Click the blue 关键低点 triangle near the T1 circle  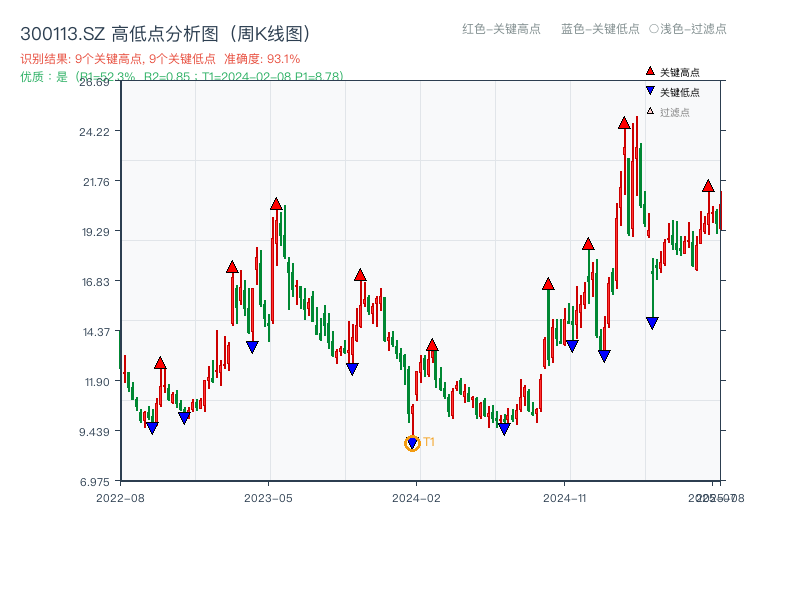pyautogui.click(x=412, y=440)
